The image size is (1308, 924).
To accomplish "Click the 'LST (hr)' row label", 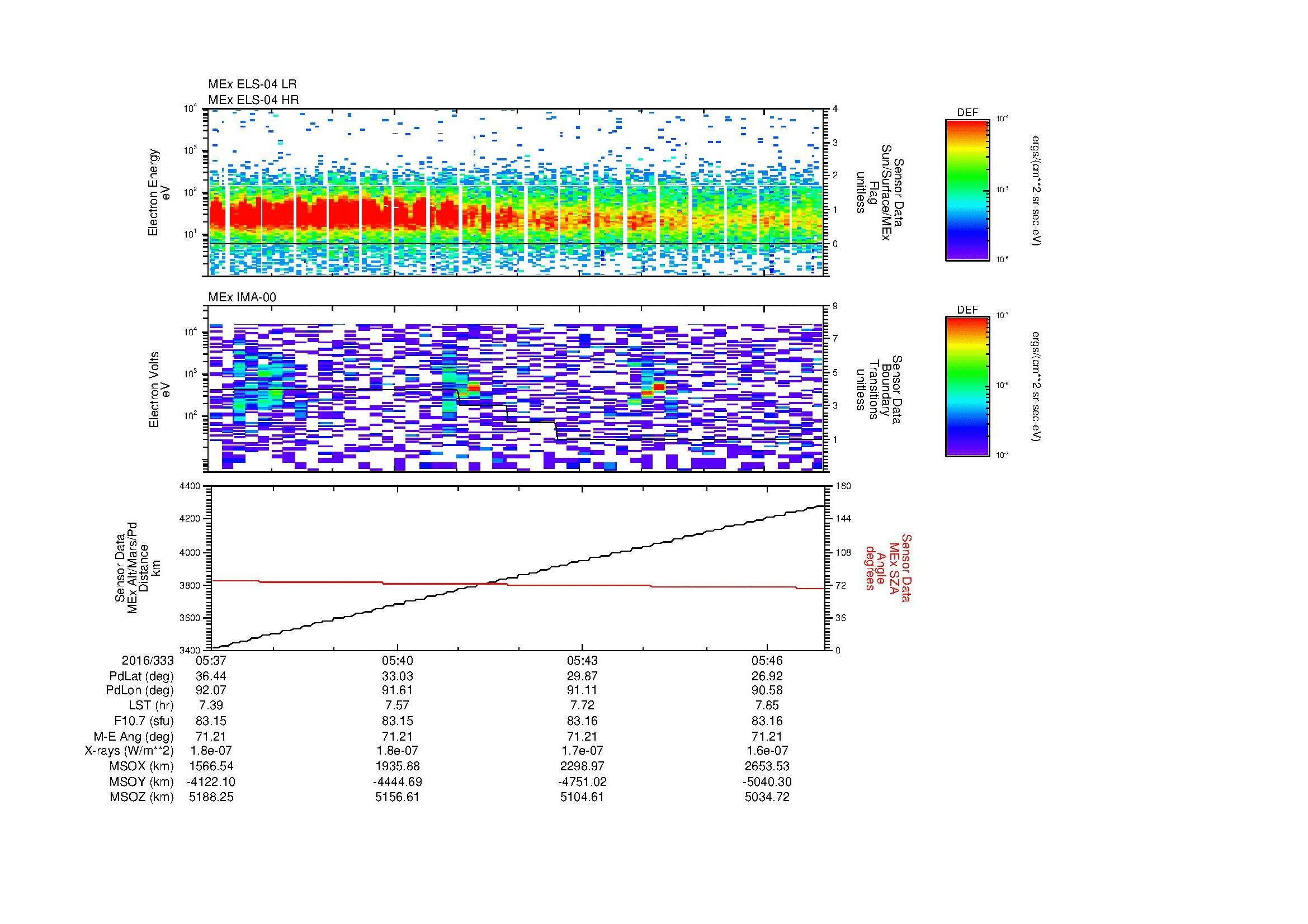I will [151, 705].
